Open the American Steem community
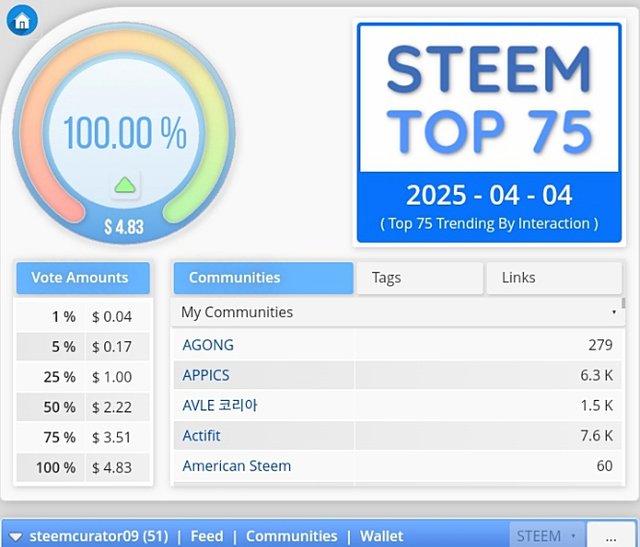Viewport: 640px width, 547px height. (x=237, y=466)
